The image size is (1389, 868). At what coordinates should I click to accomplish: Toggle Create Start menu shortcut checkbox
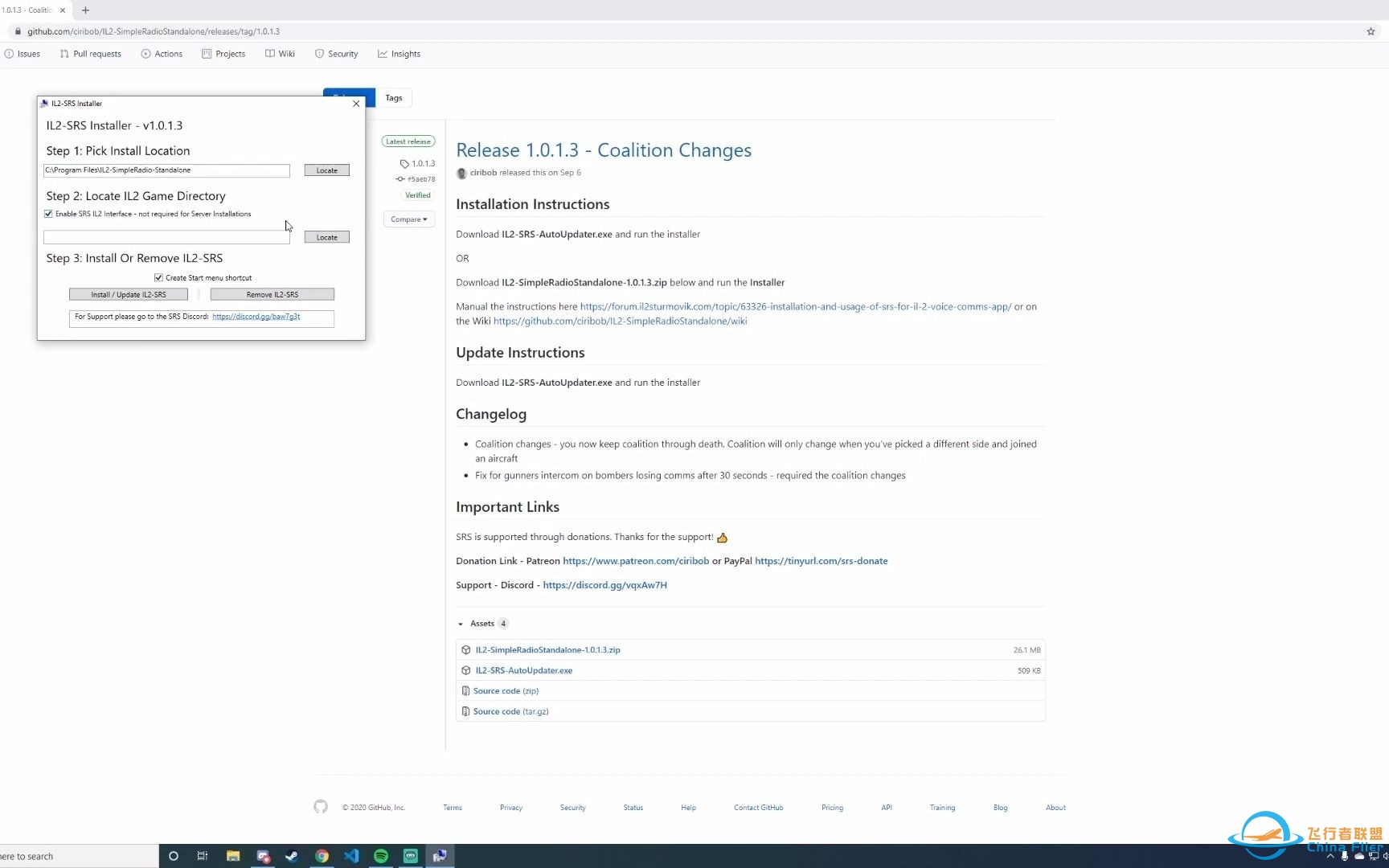(158, 277)
